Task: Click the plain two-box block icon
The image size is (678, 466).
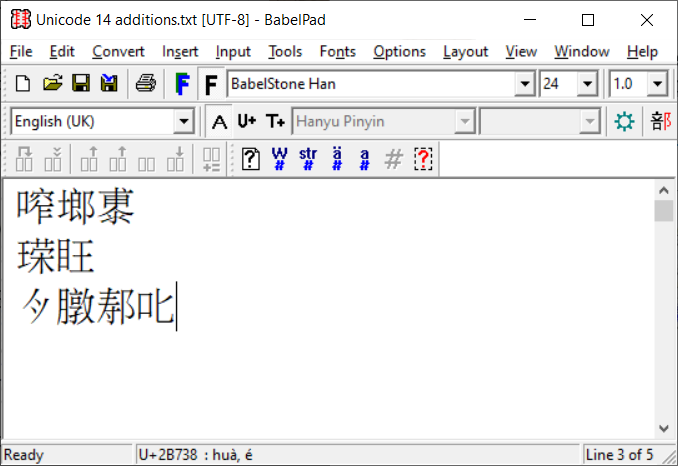Action: tap(146, 164)
